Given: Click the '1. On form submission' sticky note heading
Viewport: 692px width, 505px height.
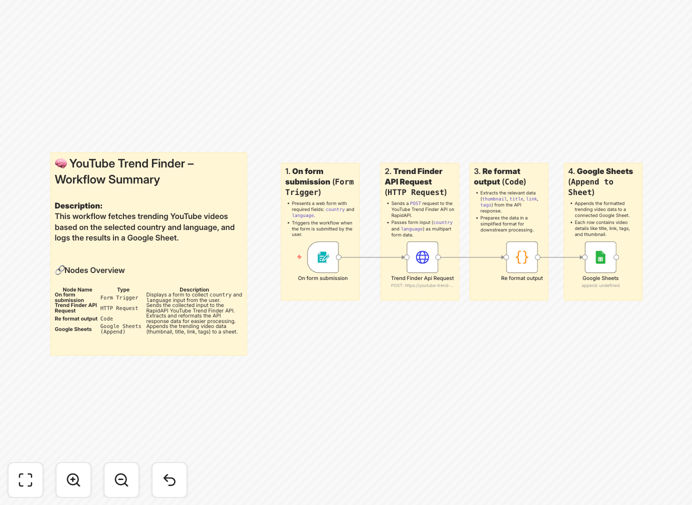Looking at the screenshot, I should pyautogui.click(x=320, y=181).
